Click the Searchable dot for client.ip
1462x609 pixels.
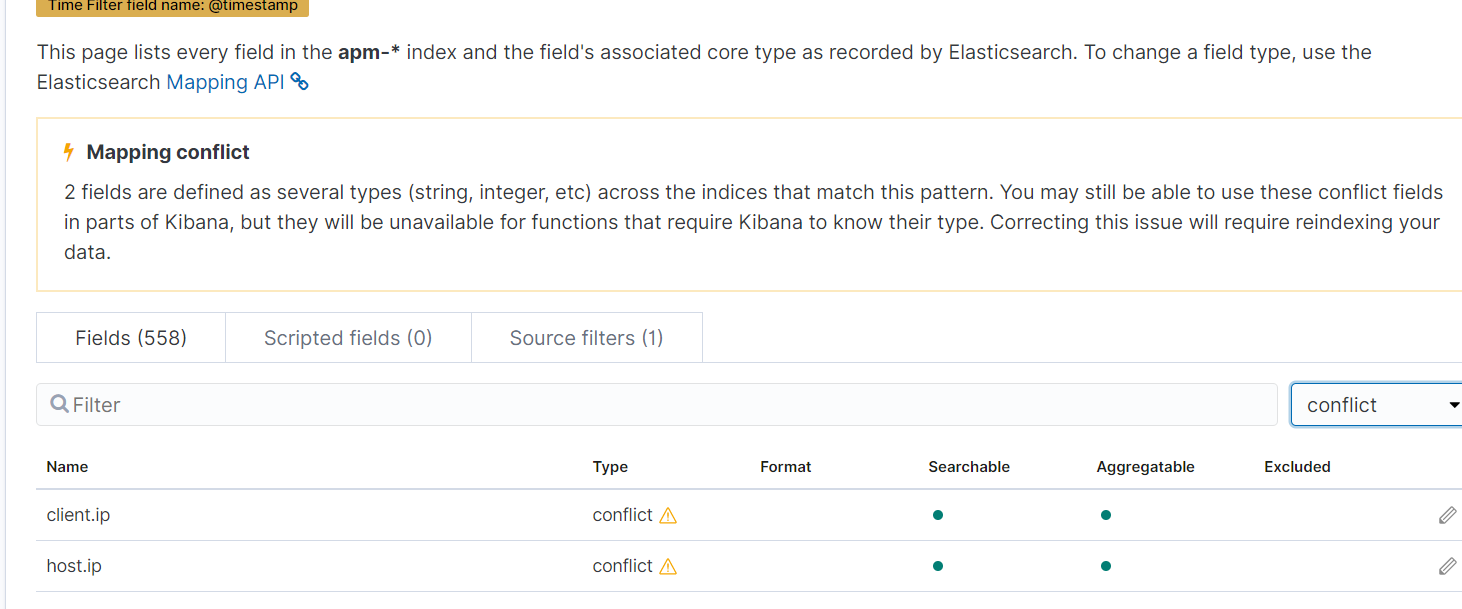tap(938, 515)
